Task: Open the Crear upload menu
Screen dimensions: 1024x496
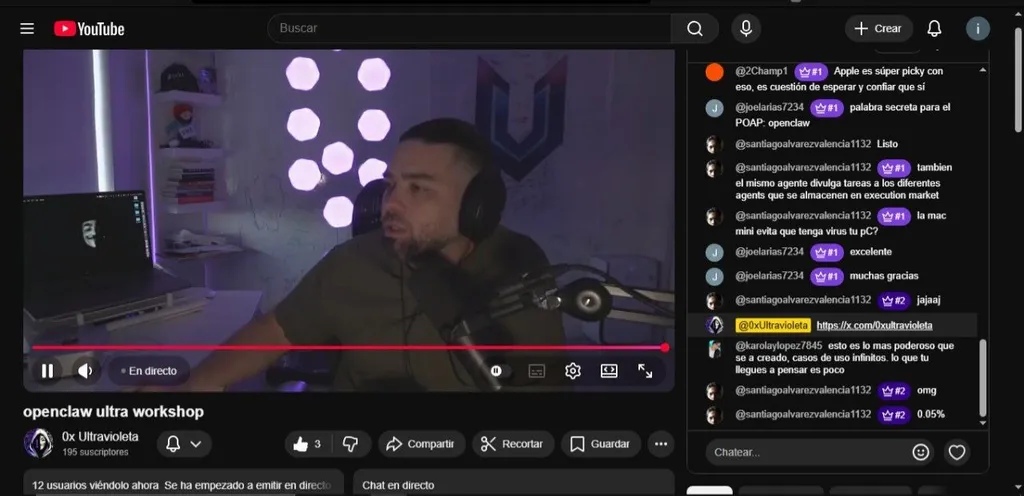Action: [x=878, y=29]
